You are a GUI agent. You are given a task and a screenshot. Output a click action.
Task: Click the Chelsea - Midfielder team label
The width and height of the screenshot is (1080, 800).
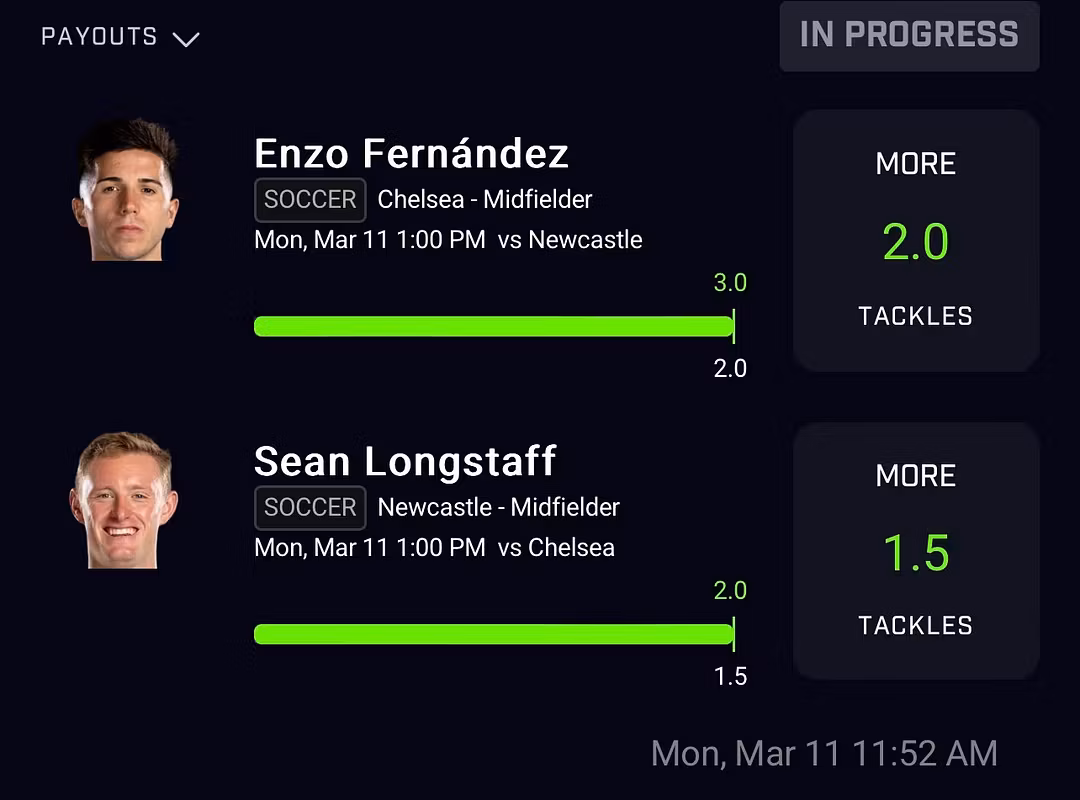tap(485, 200)
